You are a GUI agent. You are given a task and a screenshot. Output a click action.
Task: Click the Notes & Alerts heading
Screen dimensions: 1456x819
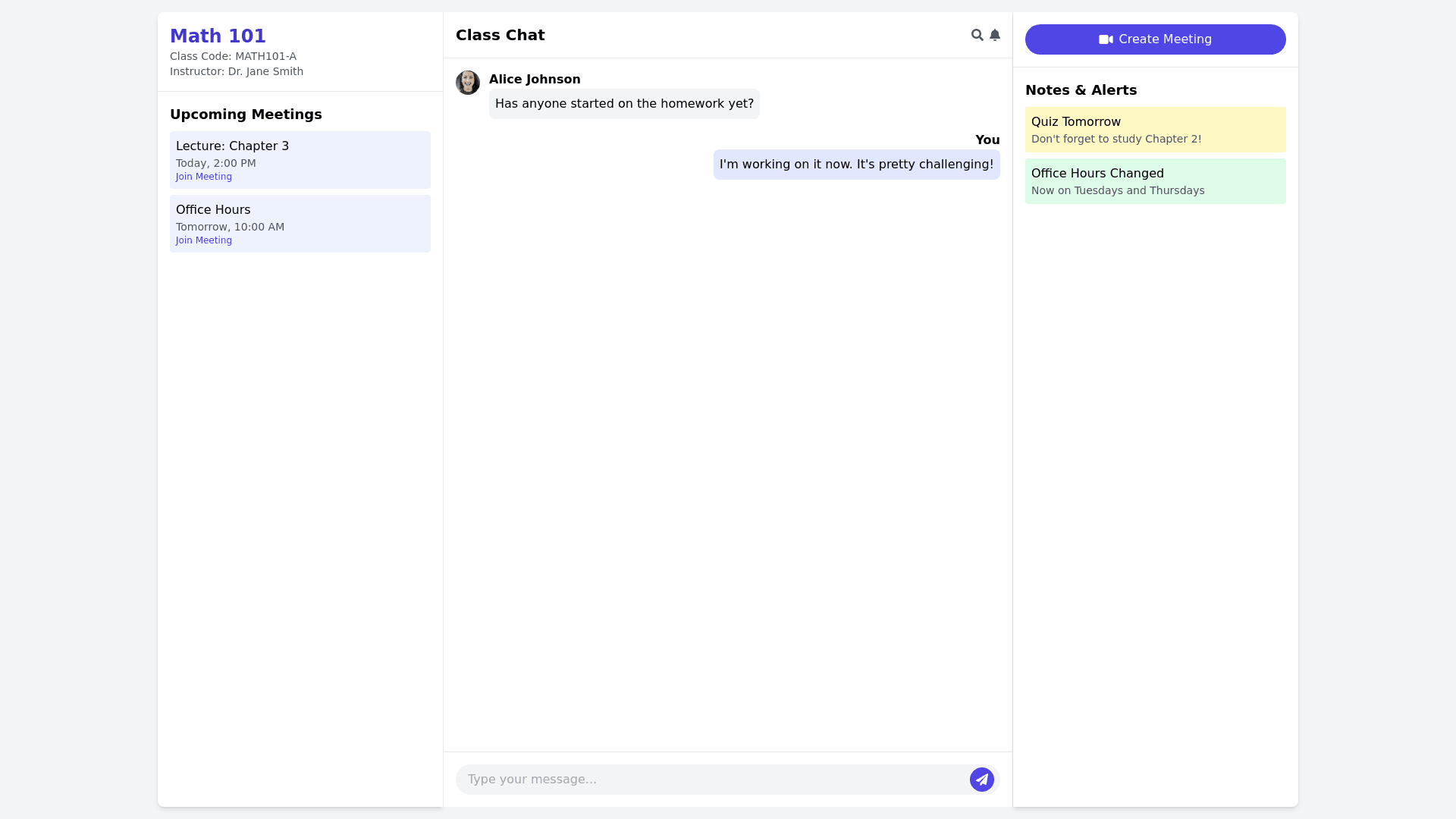pyautogui.click(x=1081, y=90)
